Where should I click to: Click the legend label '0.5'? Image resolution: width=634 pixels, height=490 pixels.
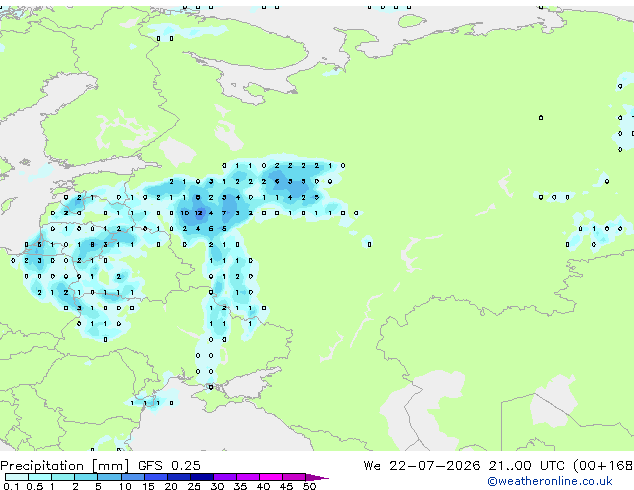click(34, 486)
